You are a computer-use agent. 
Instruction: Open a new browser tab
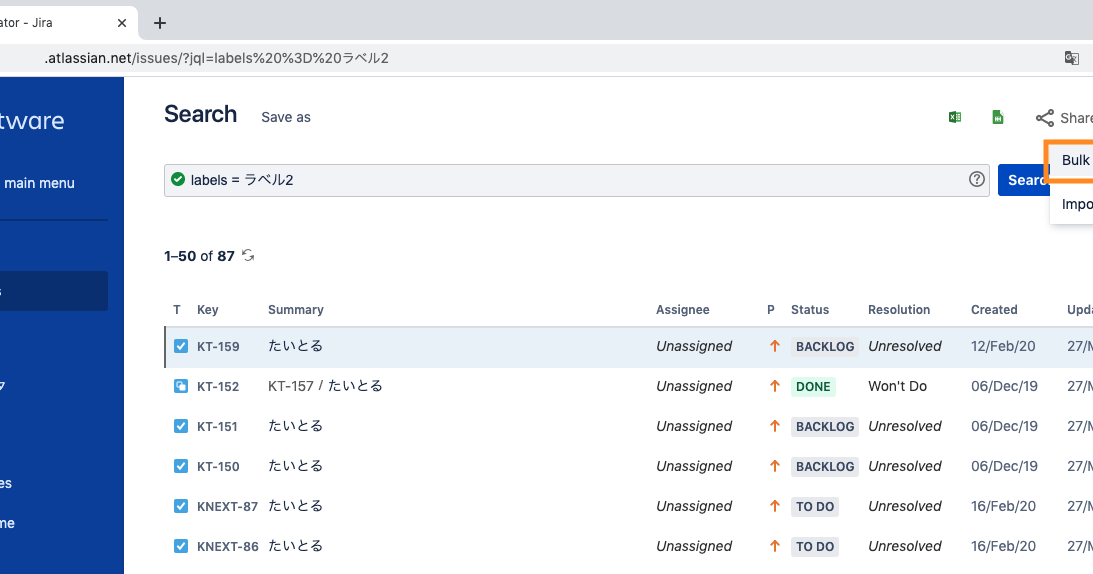160,23
